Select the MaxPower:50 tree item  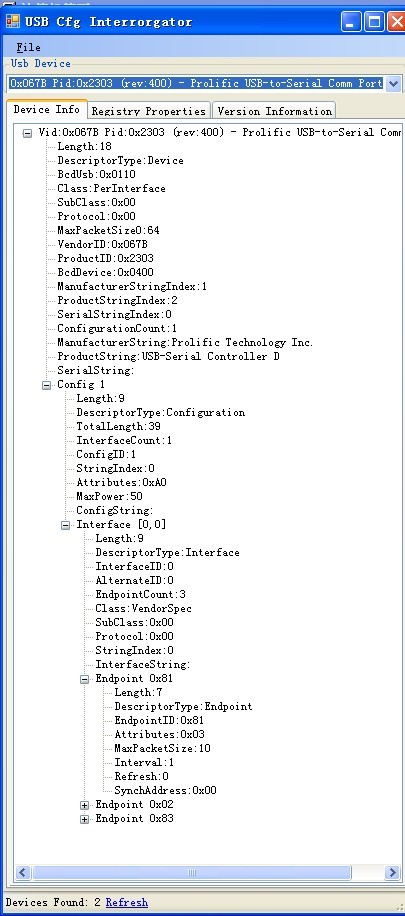tap(109, 497)
